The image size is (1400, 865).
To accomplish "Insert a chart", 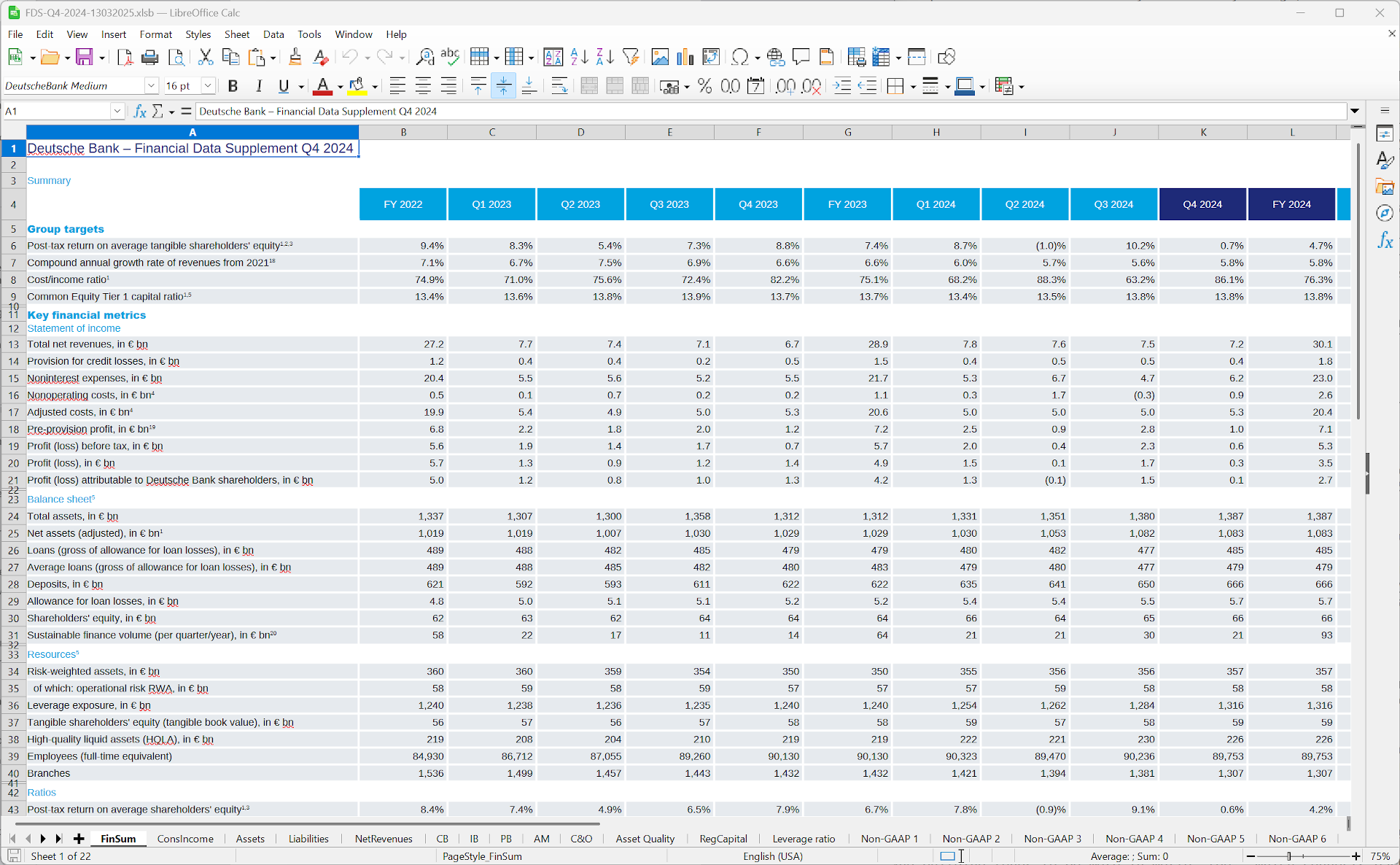I will (685, 57).
